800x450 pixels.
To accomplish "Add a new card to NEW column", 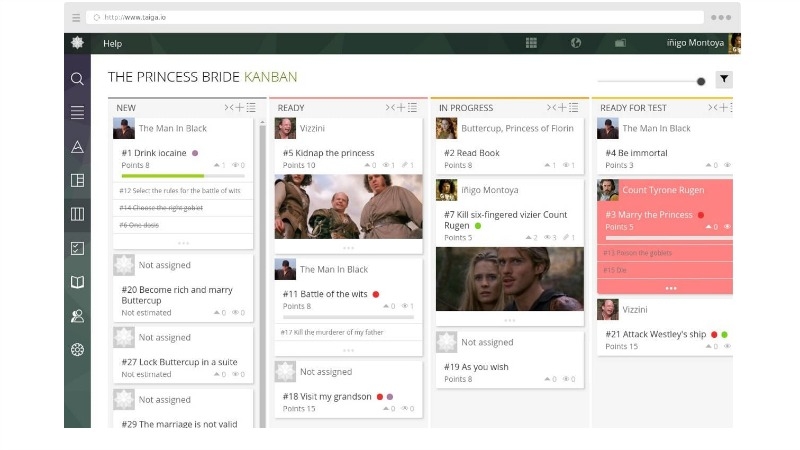I will coord(239,108).
